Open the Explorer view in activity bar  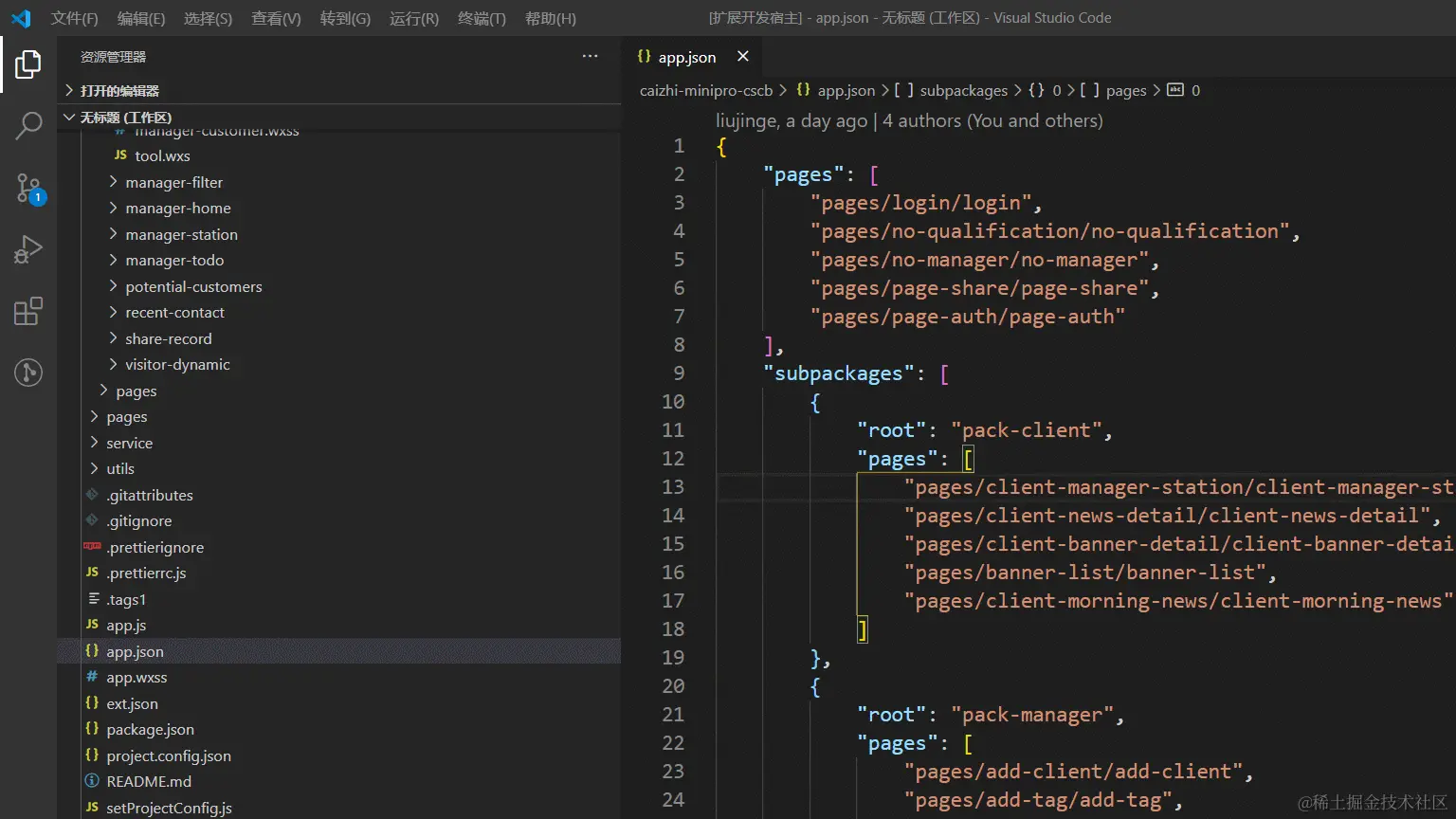click(28, 64)
